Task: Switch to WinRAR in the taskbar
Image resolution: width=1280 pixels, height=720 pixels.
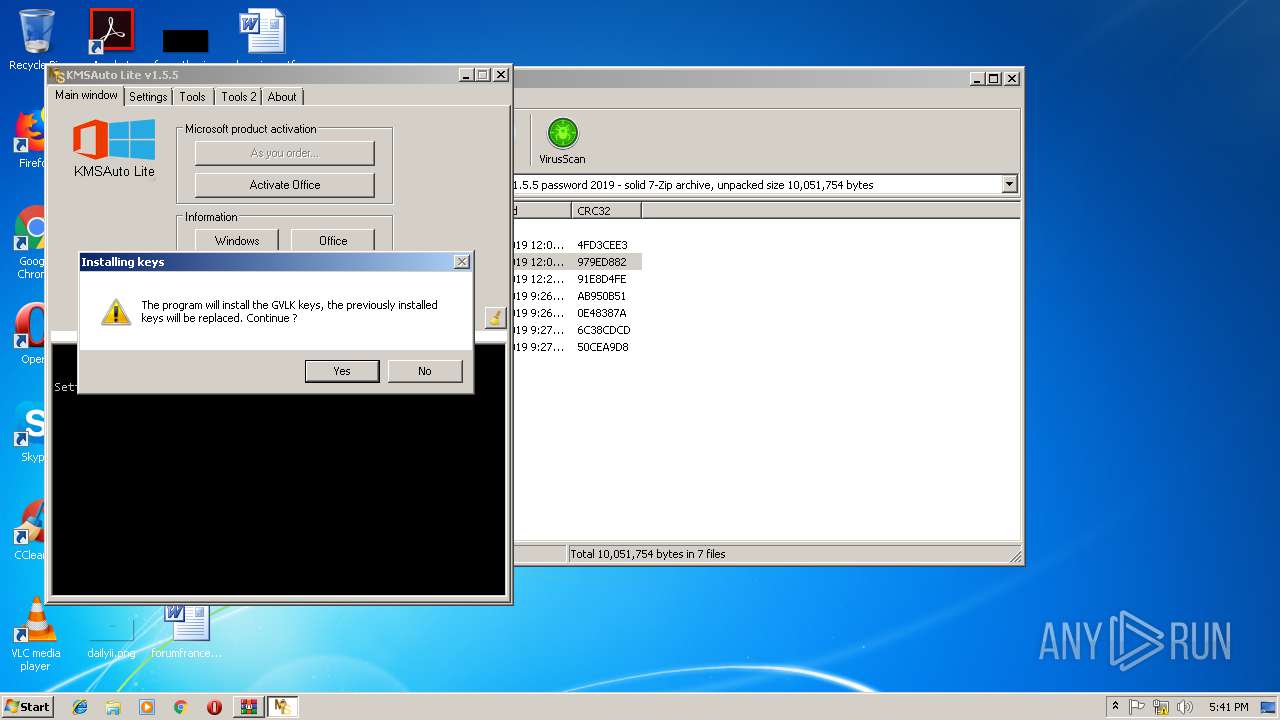Action: coord(248,707)
